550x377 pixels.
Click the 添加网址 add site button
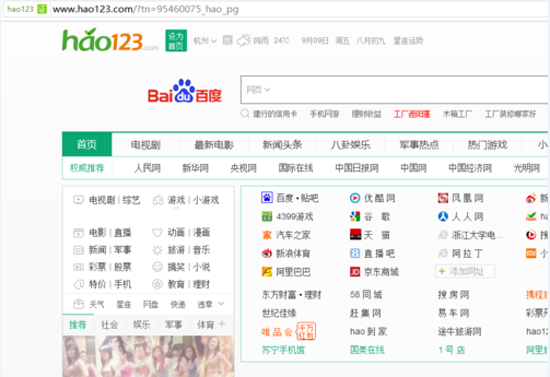click(465, 271)
